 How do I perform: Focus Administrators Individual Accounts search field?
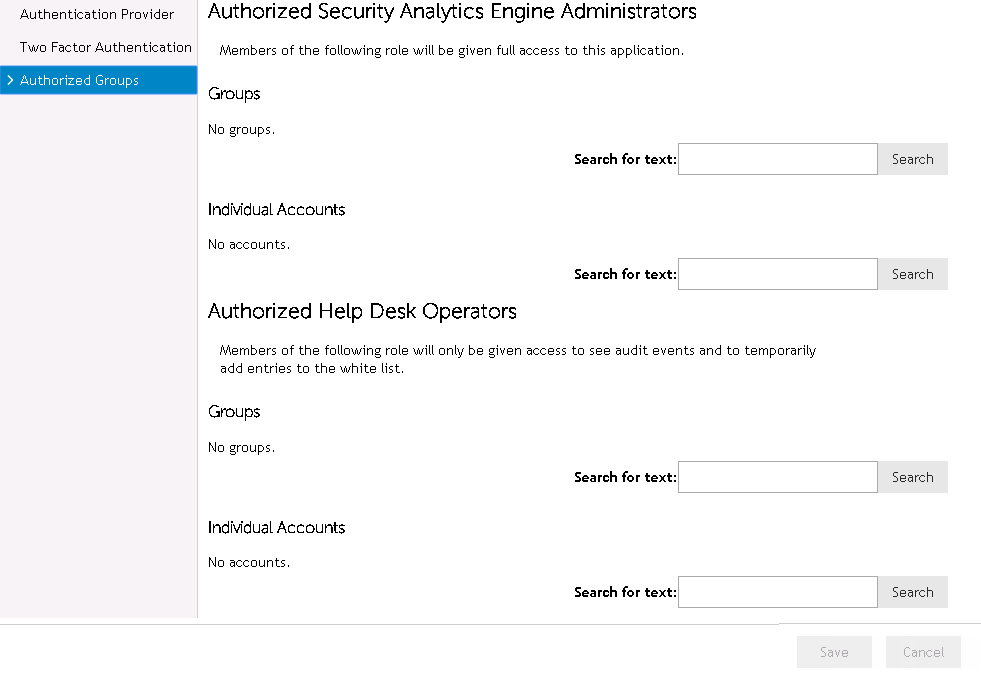777,274
